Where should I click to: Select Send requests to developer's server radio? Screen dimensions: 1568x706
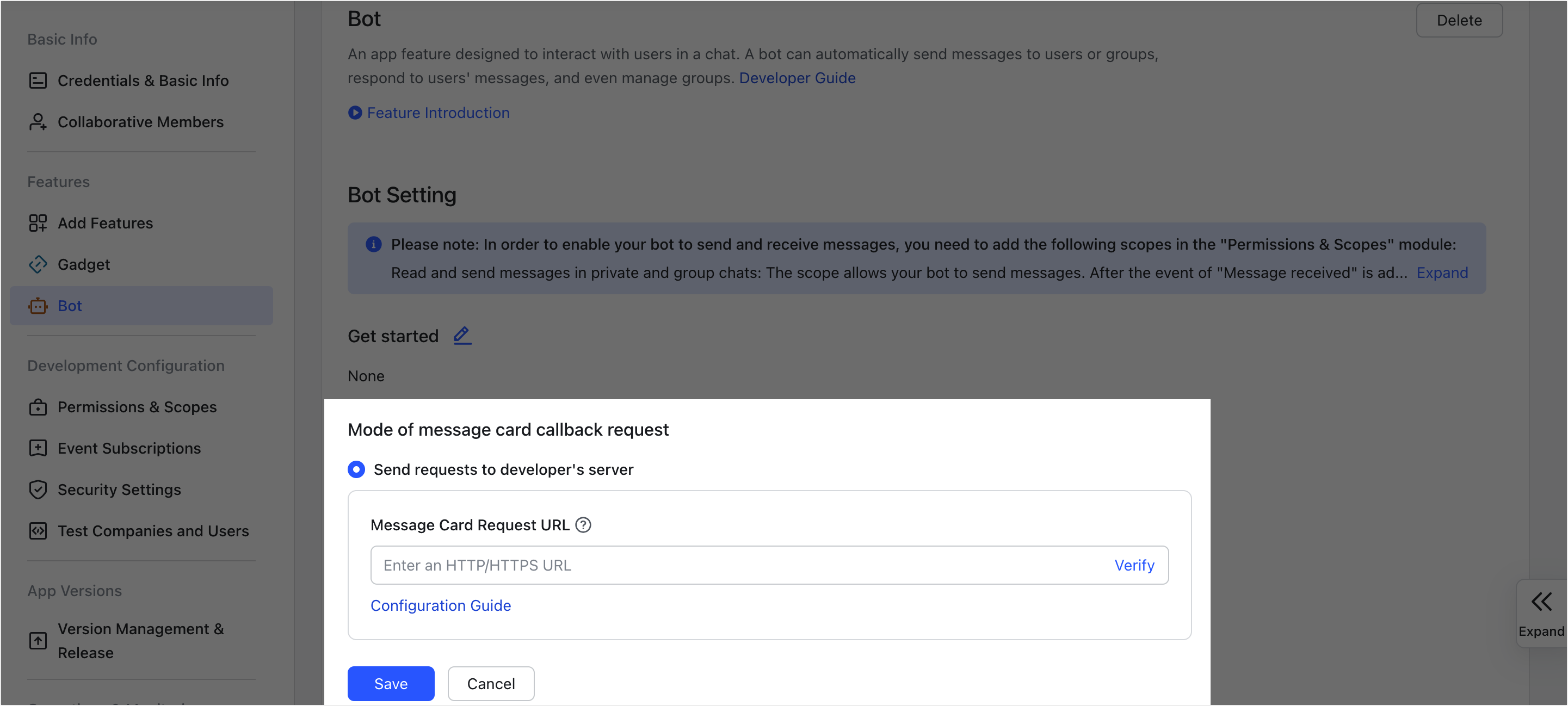[356, 469]
